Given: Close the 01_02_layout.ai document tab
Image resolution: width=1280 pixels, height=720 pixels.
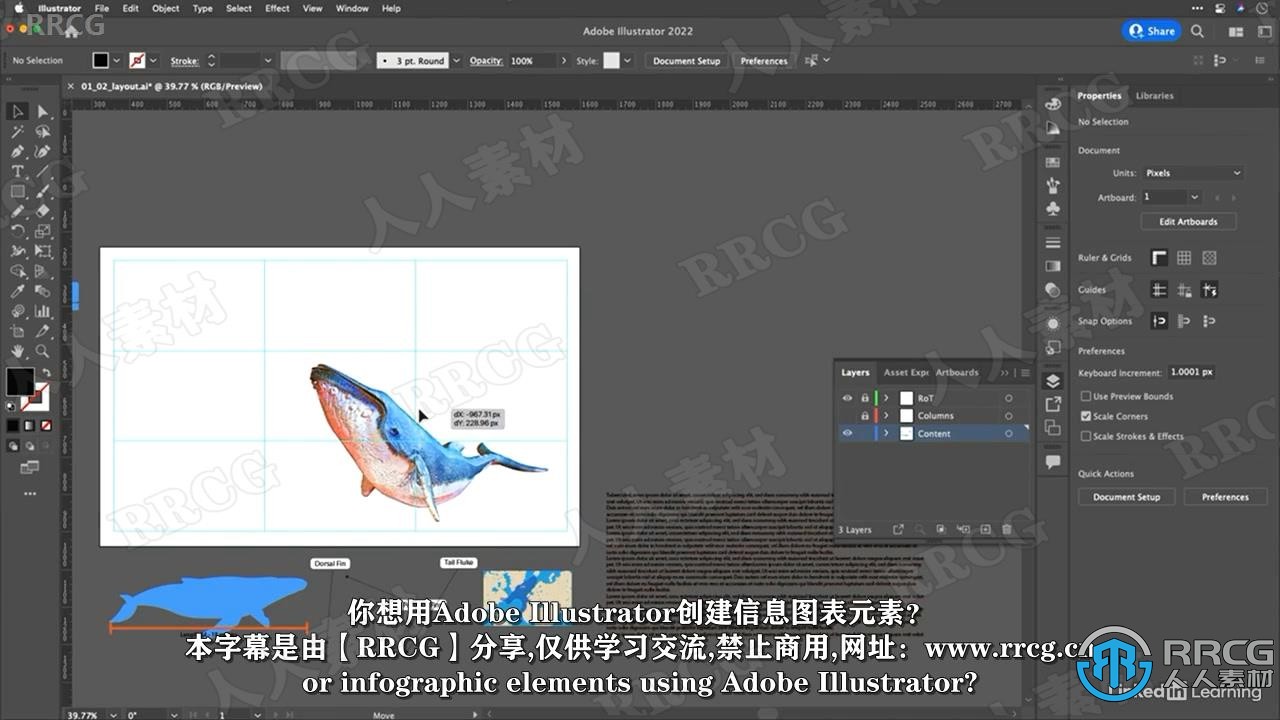Looking at the screenshot, I should click(70, 86).
